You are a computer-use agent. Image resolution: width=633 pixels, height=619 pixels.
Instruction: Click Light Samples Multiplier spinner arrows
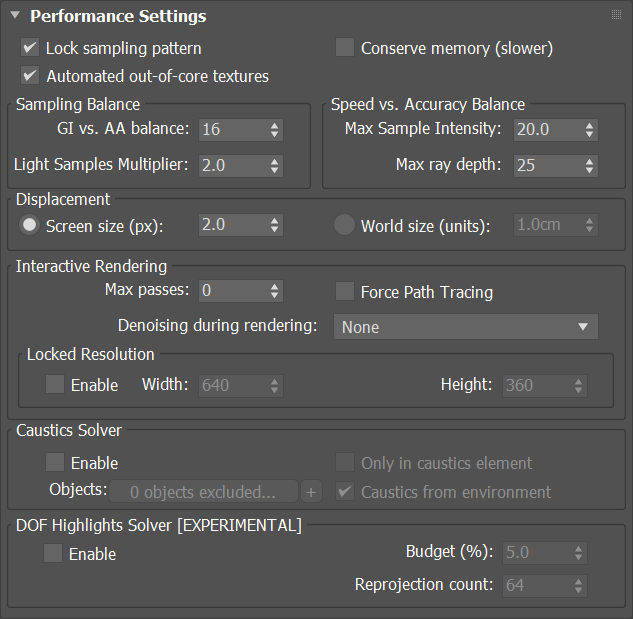[x=275, y=166]
